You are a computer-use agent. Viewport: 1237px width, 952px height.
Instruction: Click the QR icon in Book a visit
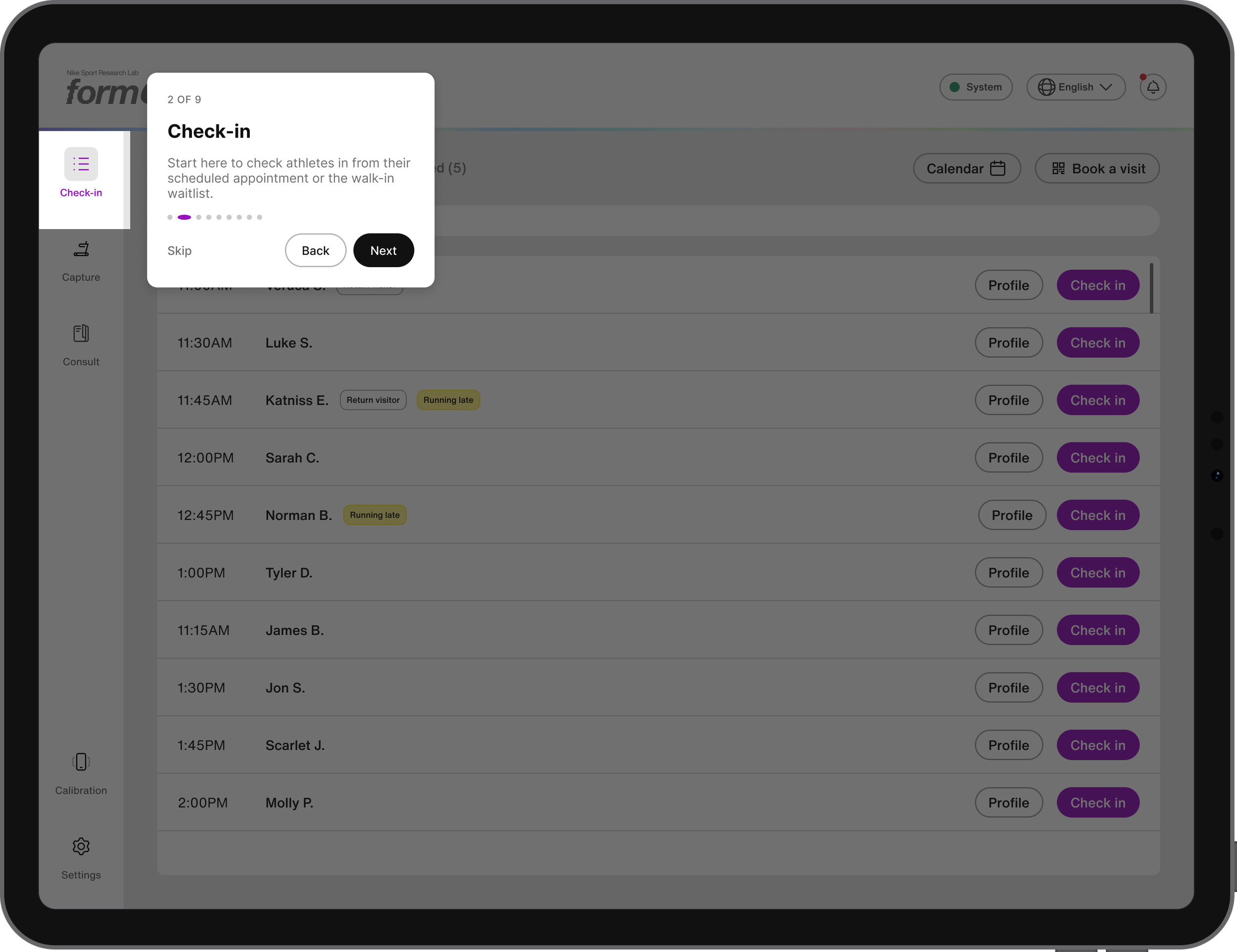[x=1058, y=168]
